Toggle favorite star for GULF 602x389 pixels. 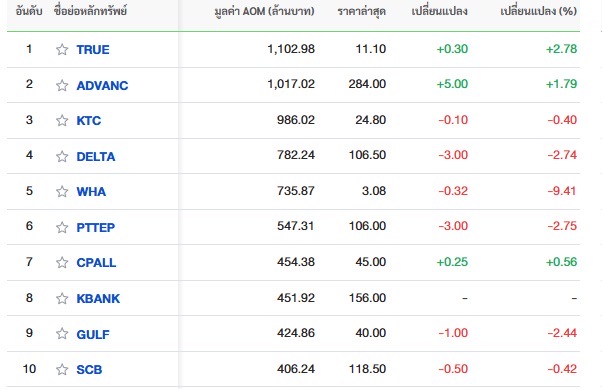pos(62,334)
